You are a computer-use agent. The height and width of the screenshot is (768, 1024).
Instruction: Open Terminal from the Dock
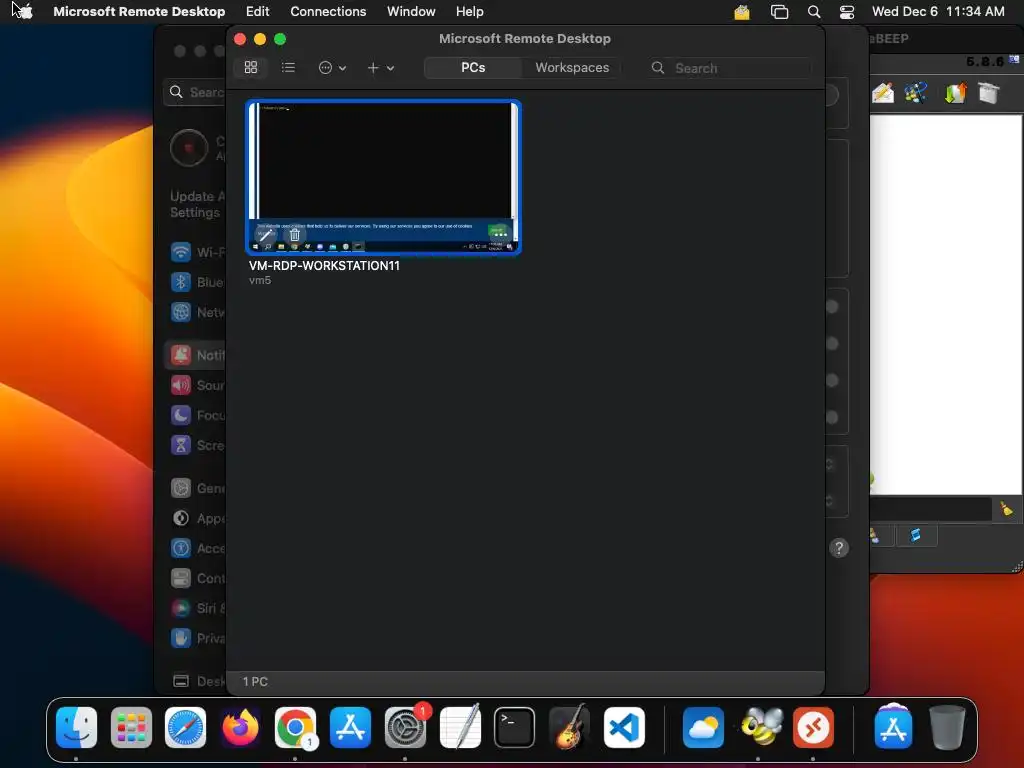click(514, 727)
